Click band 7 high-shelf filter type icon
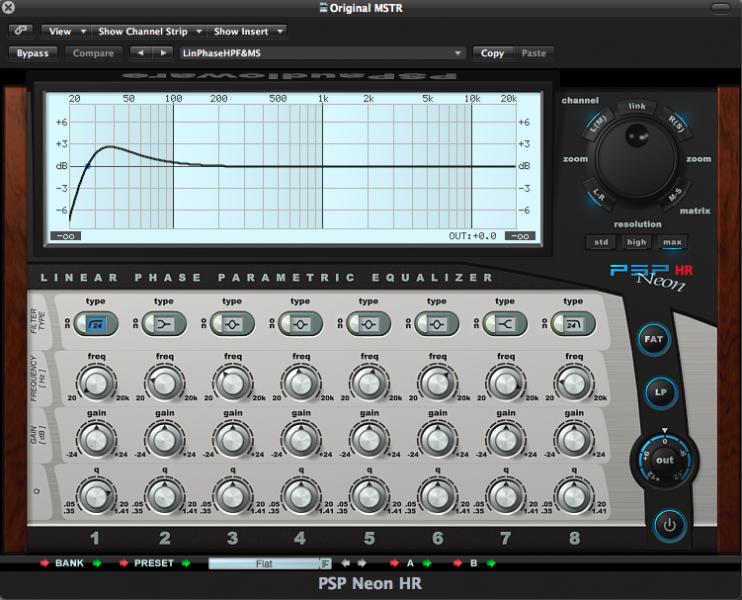742x600 pixels. [505, 324]
